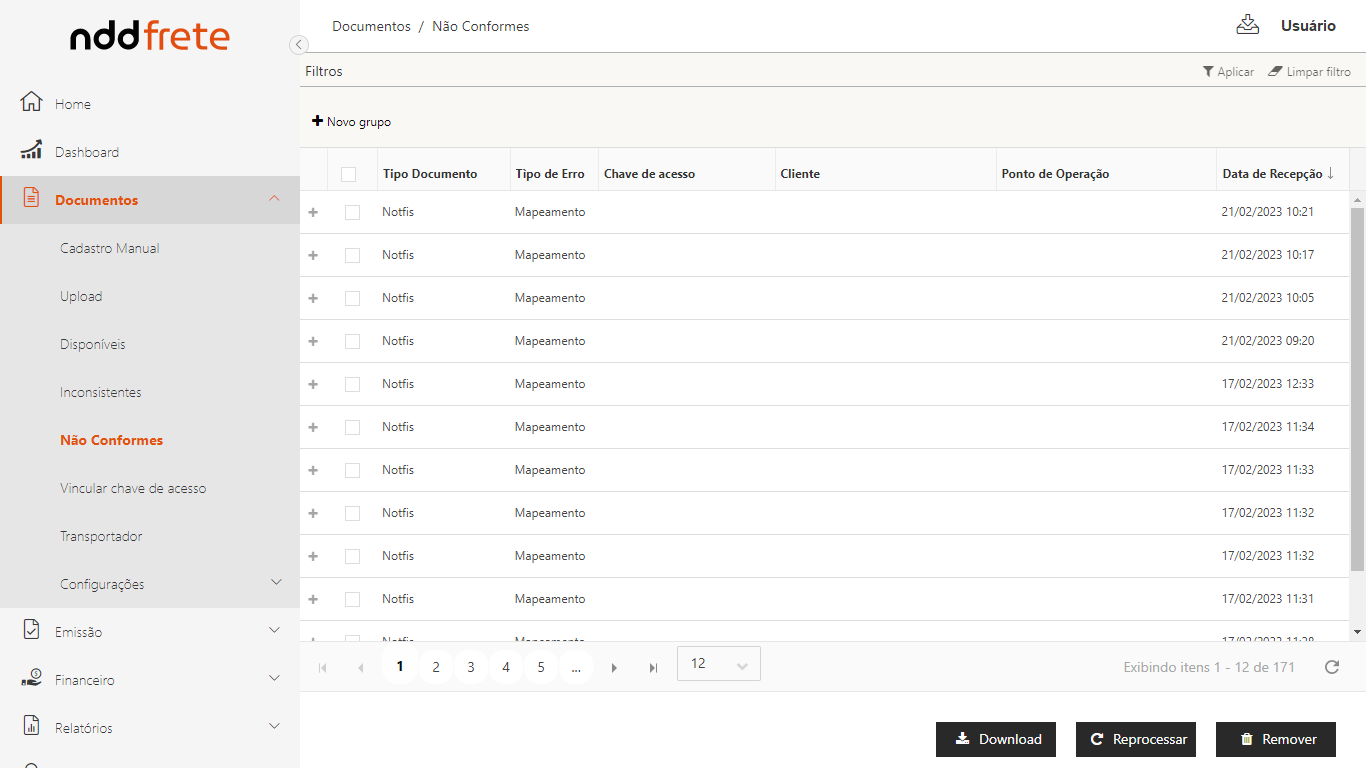Apply filters with the Aplicar funnel
Image resolution: width=1366 pixels, height=768 pixels.
coord(1228,72)
